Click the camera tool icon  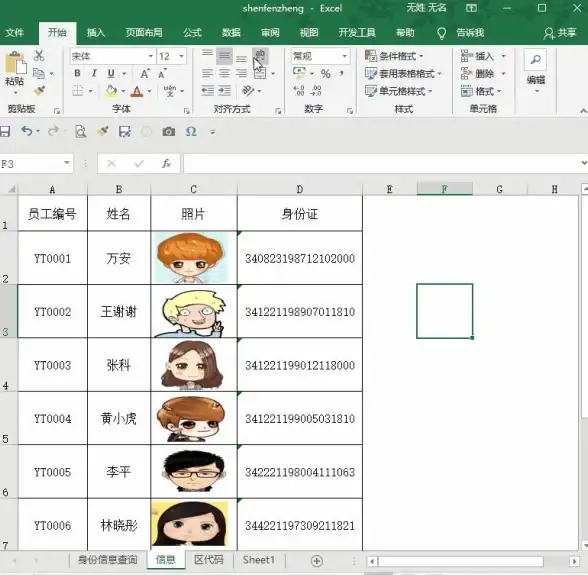[169, 131]
